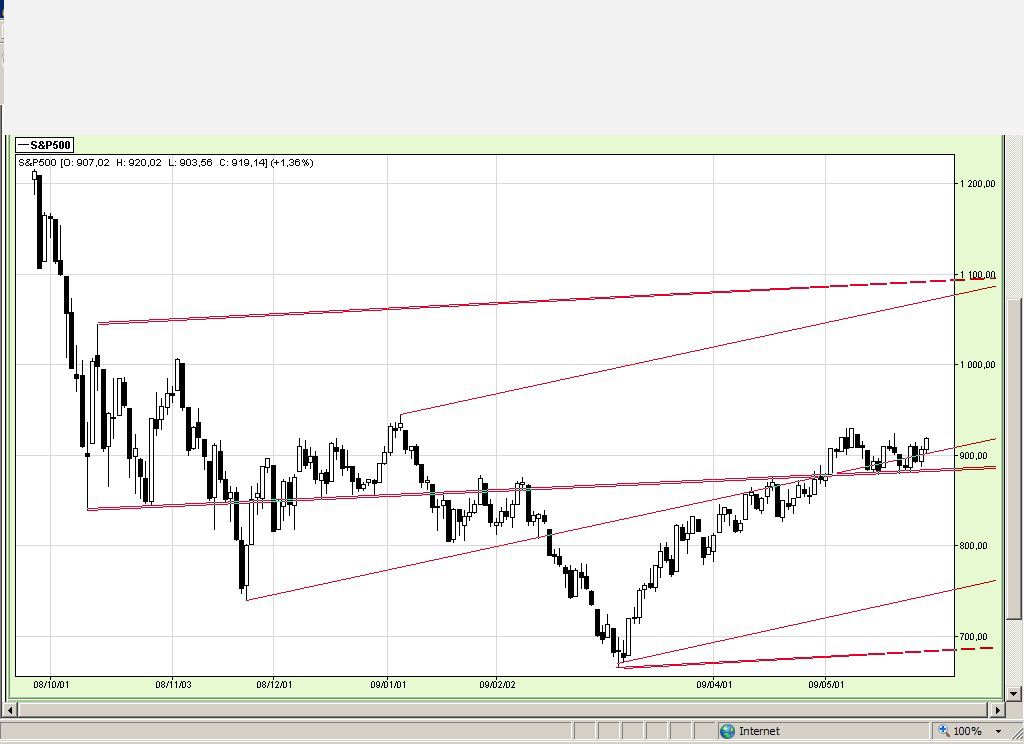Viewport: 1024px width, 744px height.
Task: Click the 100% zoom level text
Action: (967, 732)
